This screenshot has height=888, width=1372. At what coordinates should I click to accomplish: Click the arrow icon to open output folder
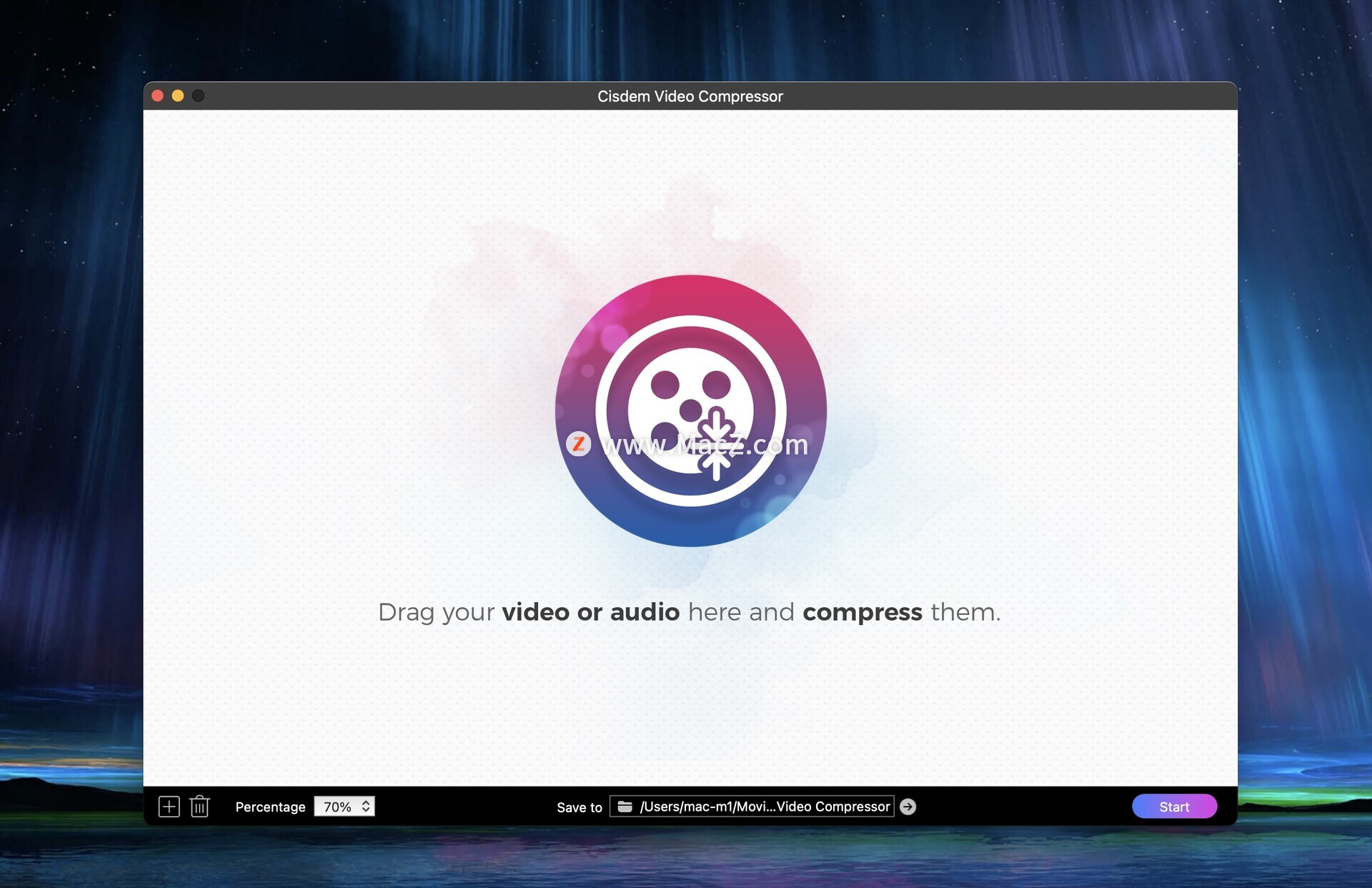(x=908, y=806)
